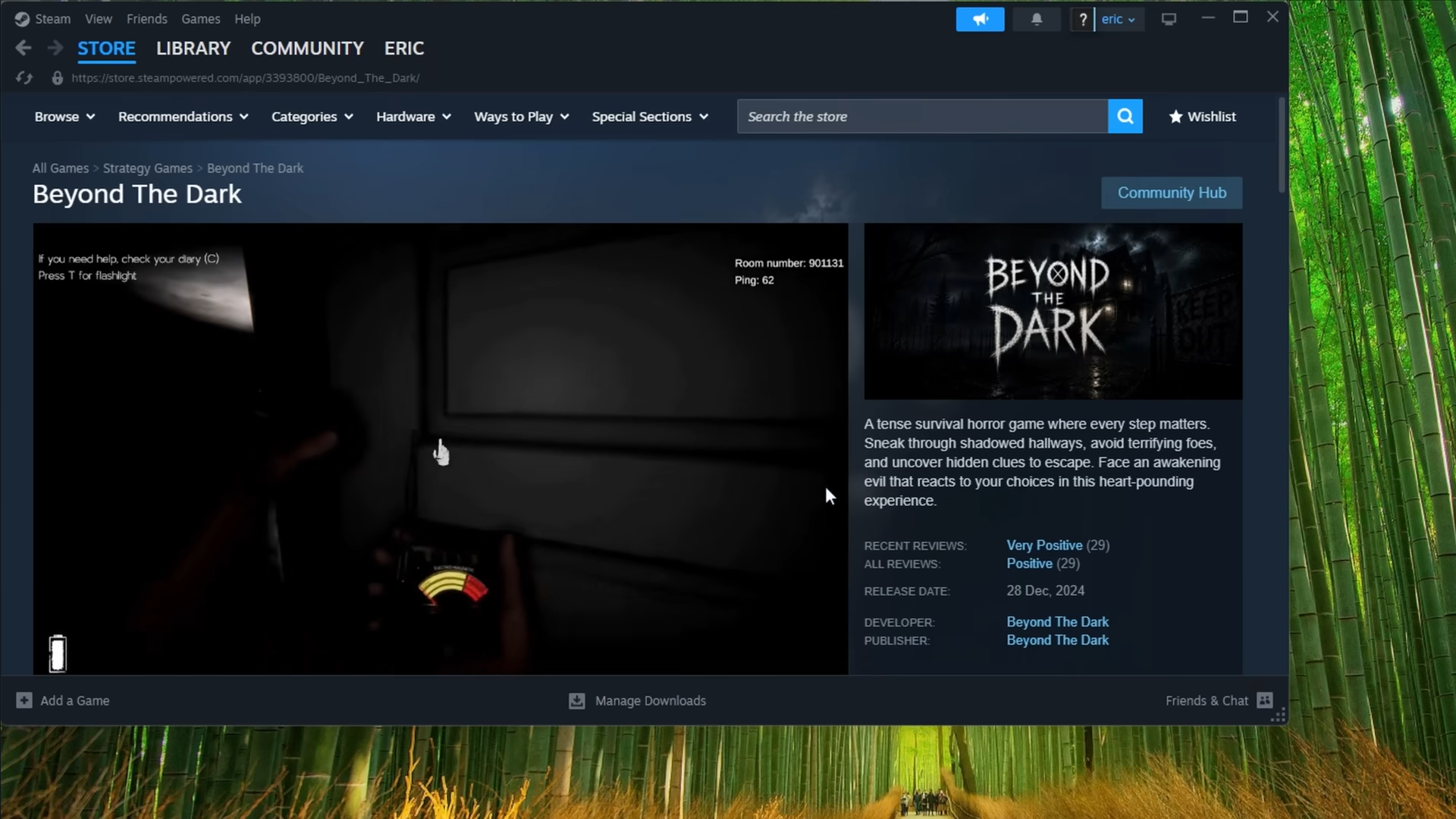
Task: Click the lock icon beside the URL
Action: click(x=57, y=77)
